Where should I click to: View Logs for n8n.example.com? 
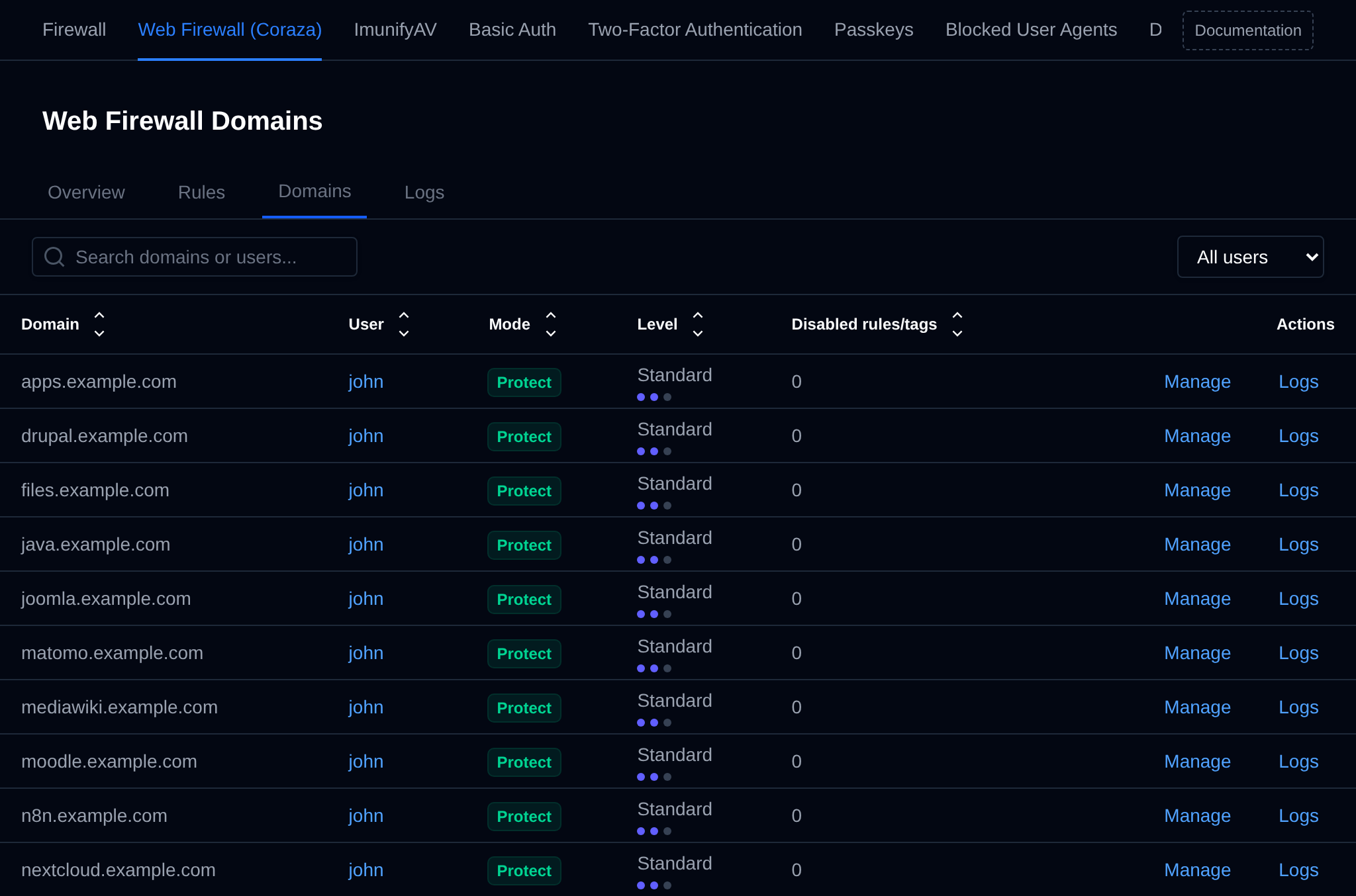click(1298, 816)
